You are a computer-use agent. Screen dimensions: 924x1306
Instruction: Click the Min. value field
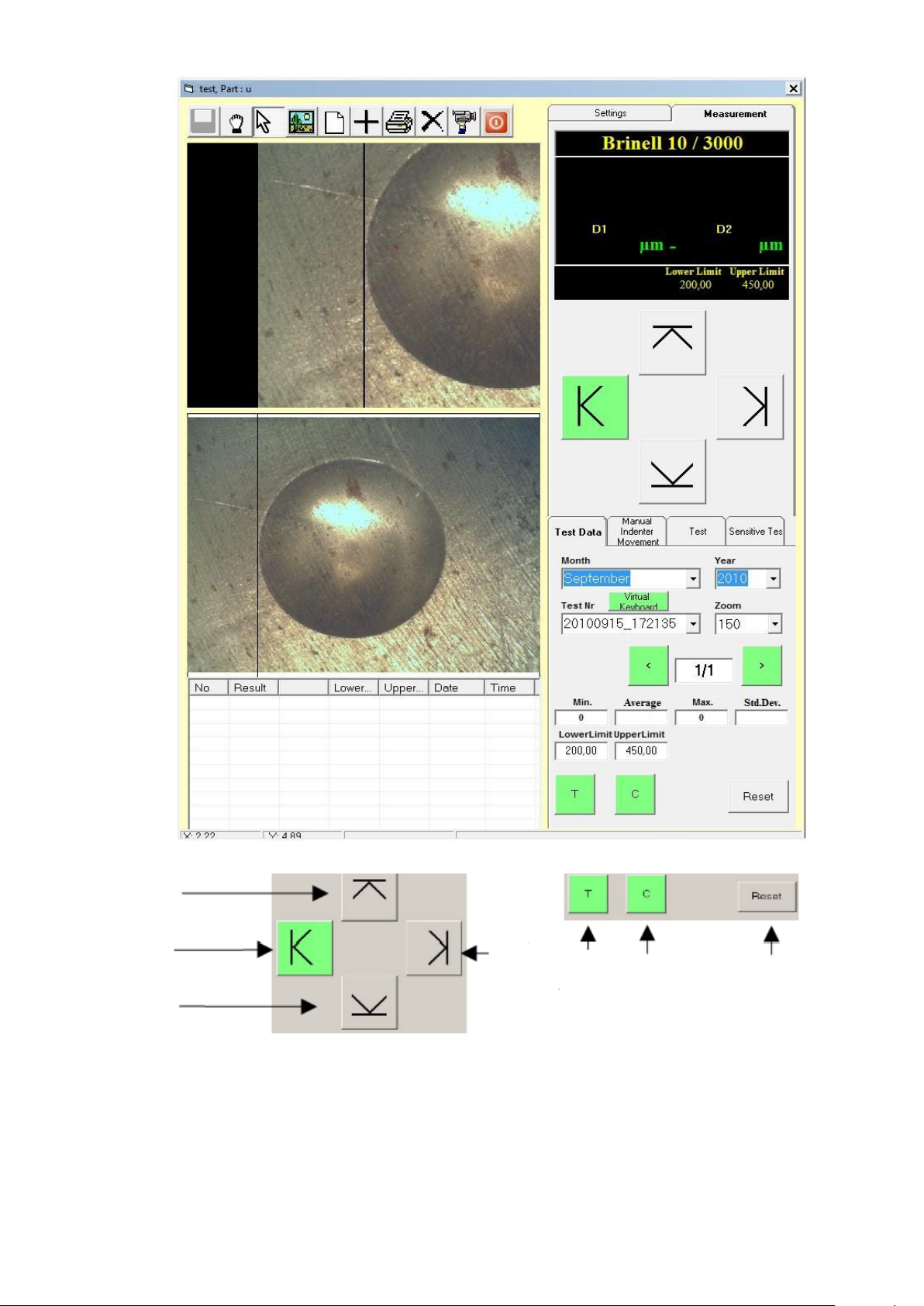581,718
